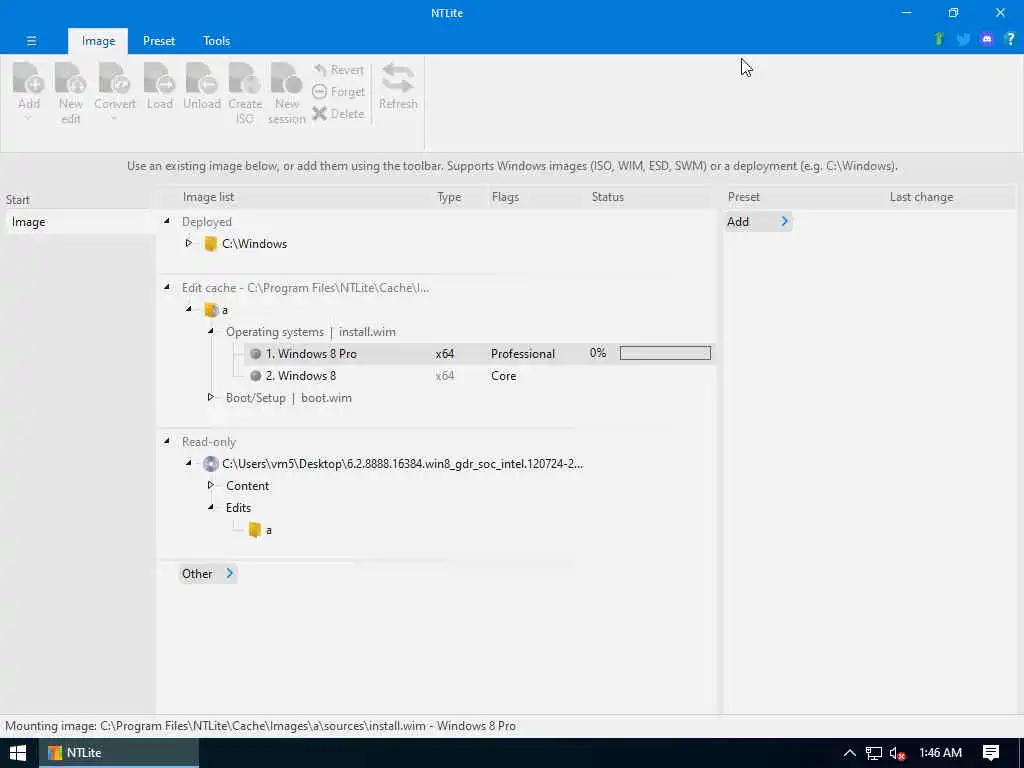Click the Add preset button
The image size is (1024, 768).
click(x=758, y=221)
